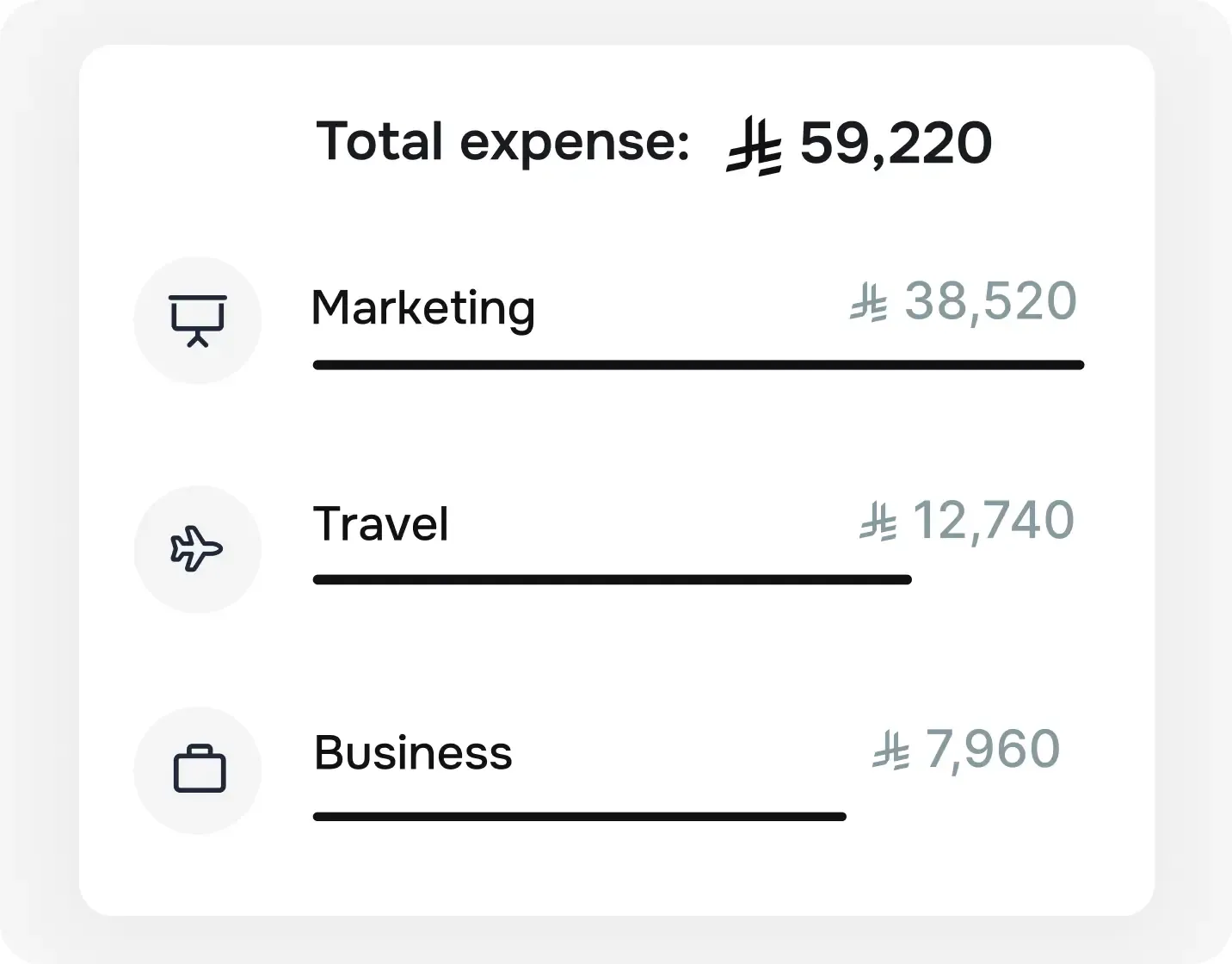This screenshot has height=964, width=1232.
Task: Click the "Total expense:" heading text
Action: (502, 142)
